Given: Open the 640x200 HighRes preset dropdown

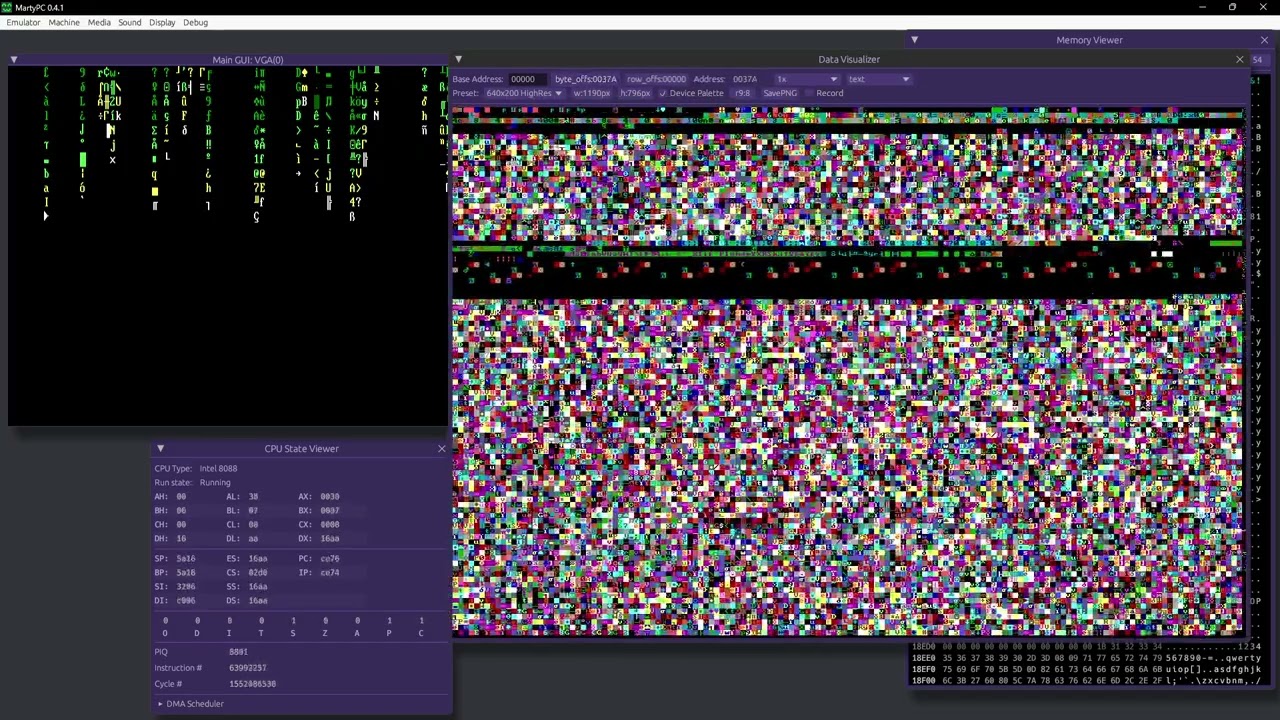Looking at the screenshot, I should click(x=524, y=93).
